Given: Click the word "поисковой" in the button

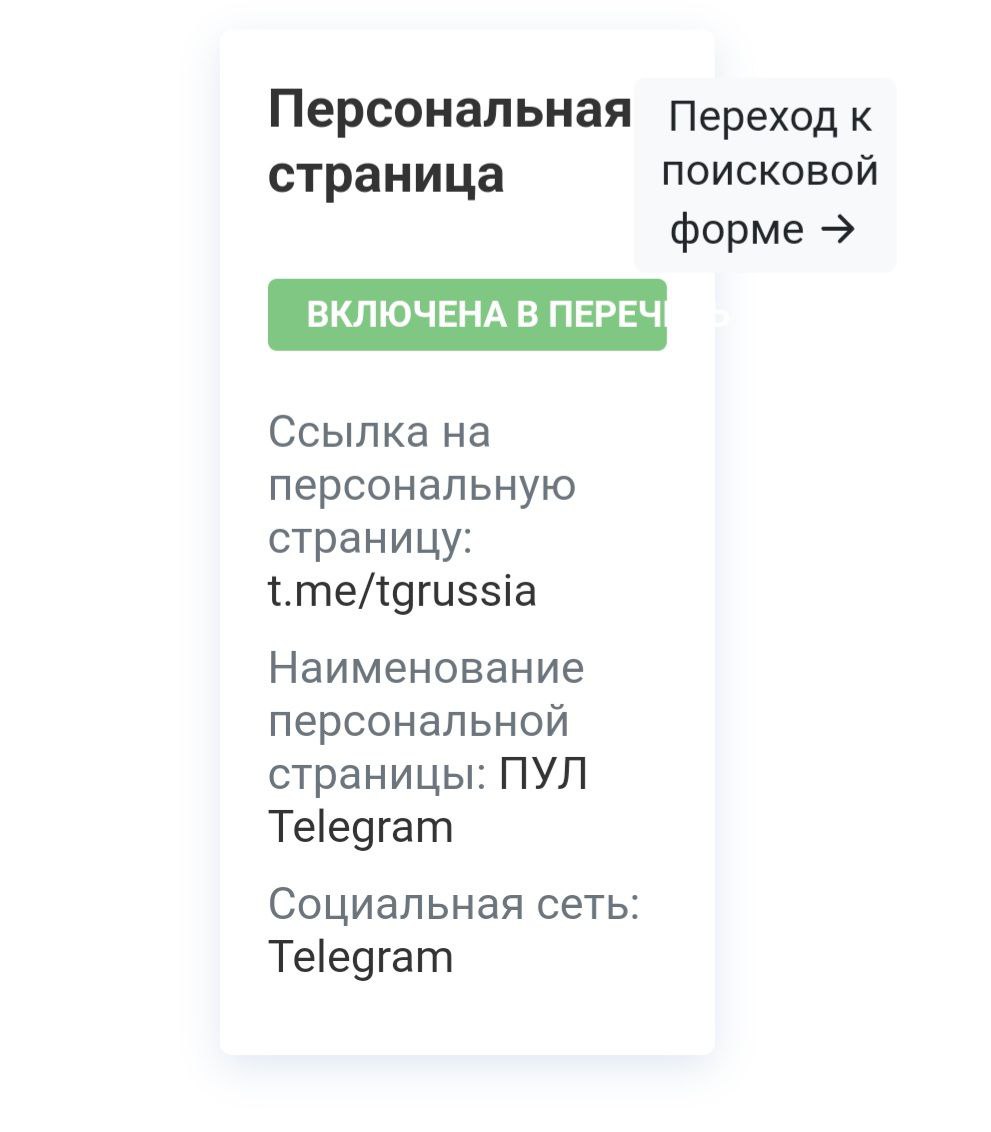Looking at the screenshot, I should coord(769,172).
